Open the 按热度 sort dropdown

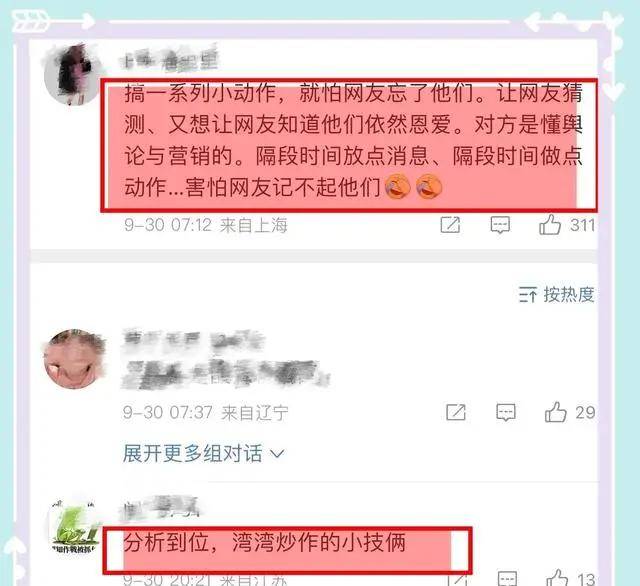556,294
